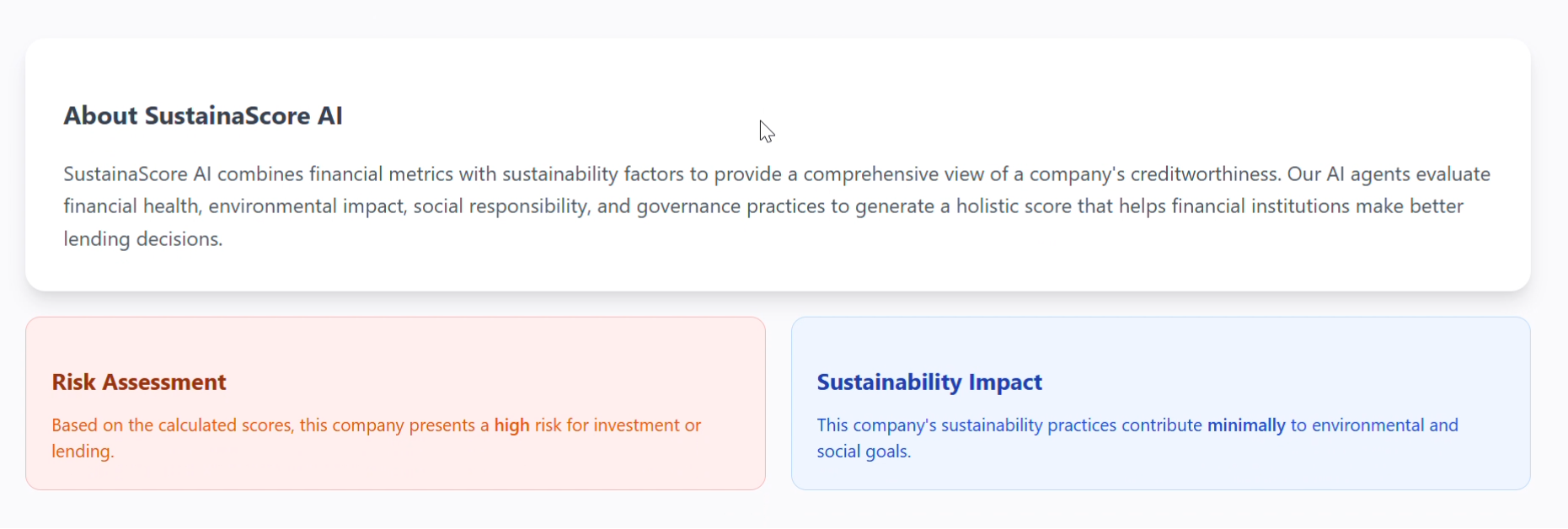1568x529 pixels.
Task: Click the bold word "minimally" in sustainability text
Action: (1246, 425)
